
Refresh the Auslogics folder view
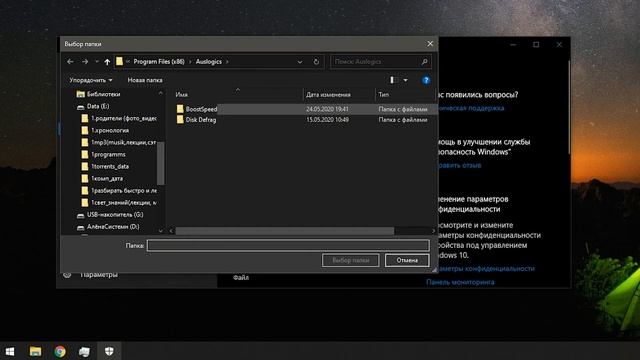(316, 62)
